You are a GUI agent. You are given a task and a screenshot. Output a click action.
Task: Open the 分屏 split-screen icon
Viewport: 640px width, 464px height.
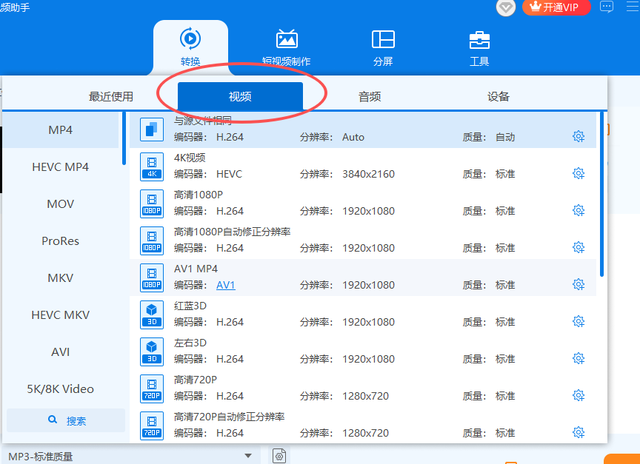pos(383,40)
